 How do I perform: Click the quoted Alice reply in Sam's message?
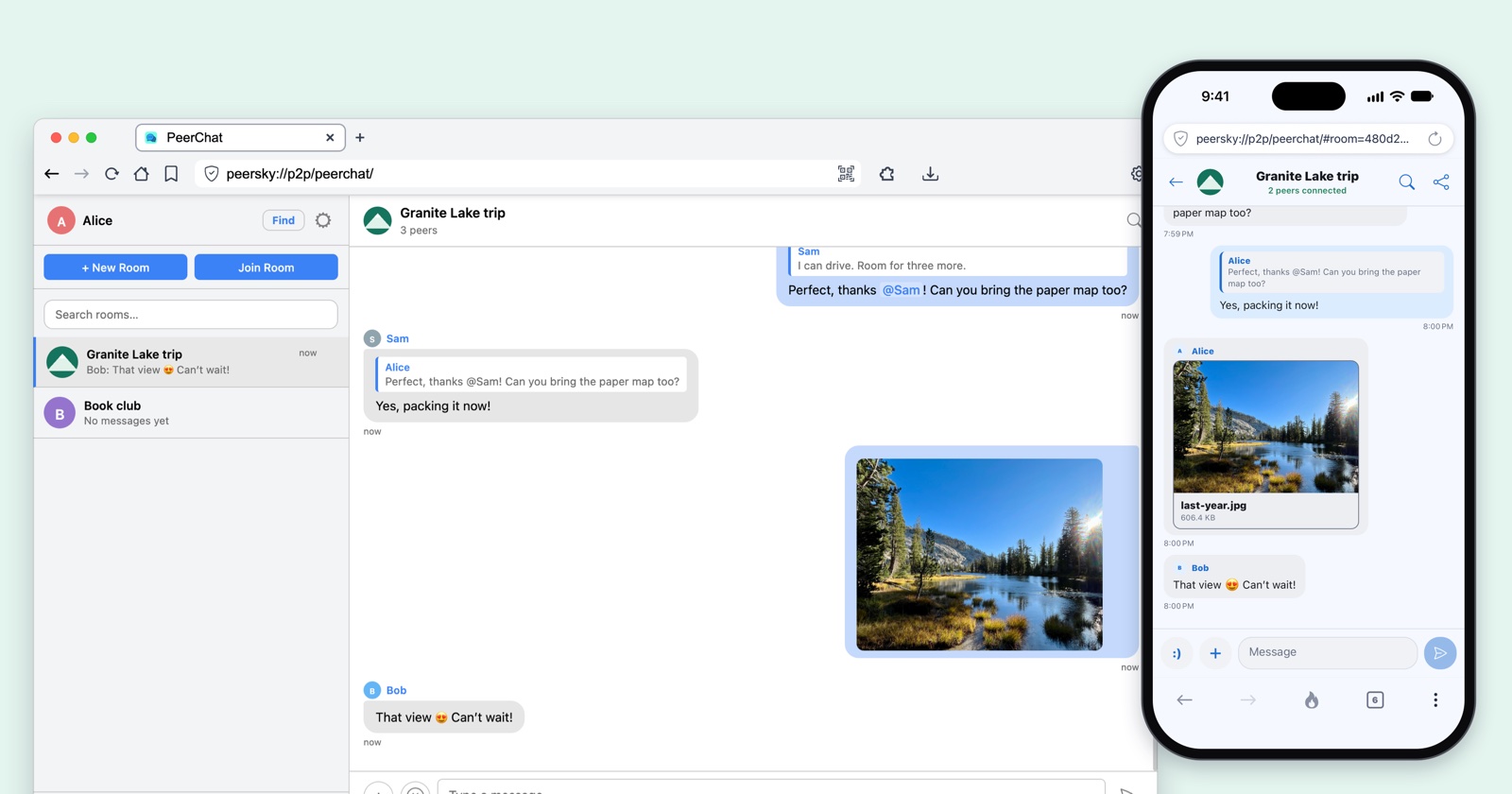(531, 374)
